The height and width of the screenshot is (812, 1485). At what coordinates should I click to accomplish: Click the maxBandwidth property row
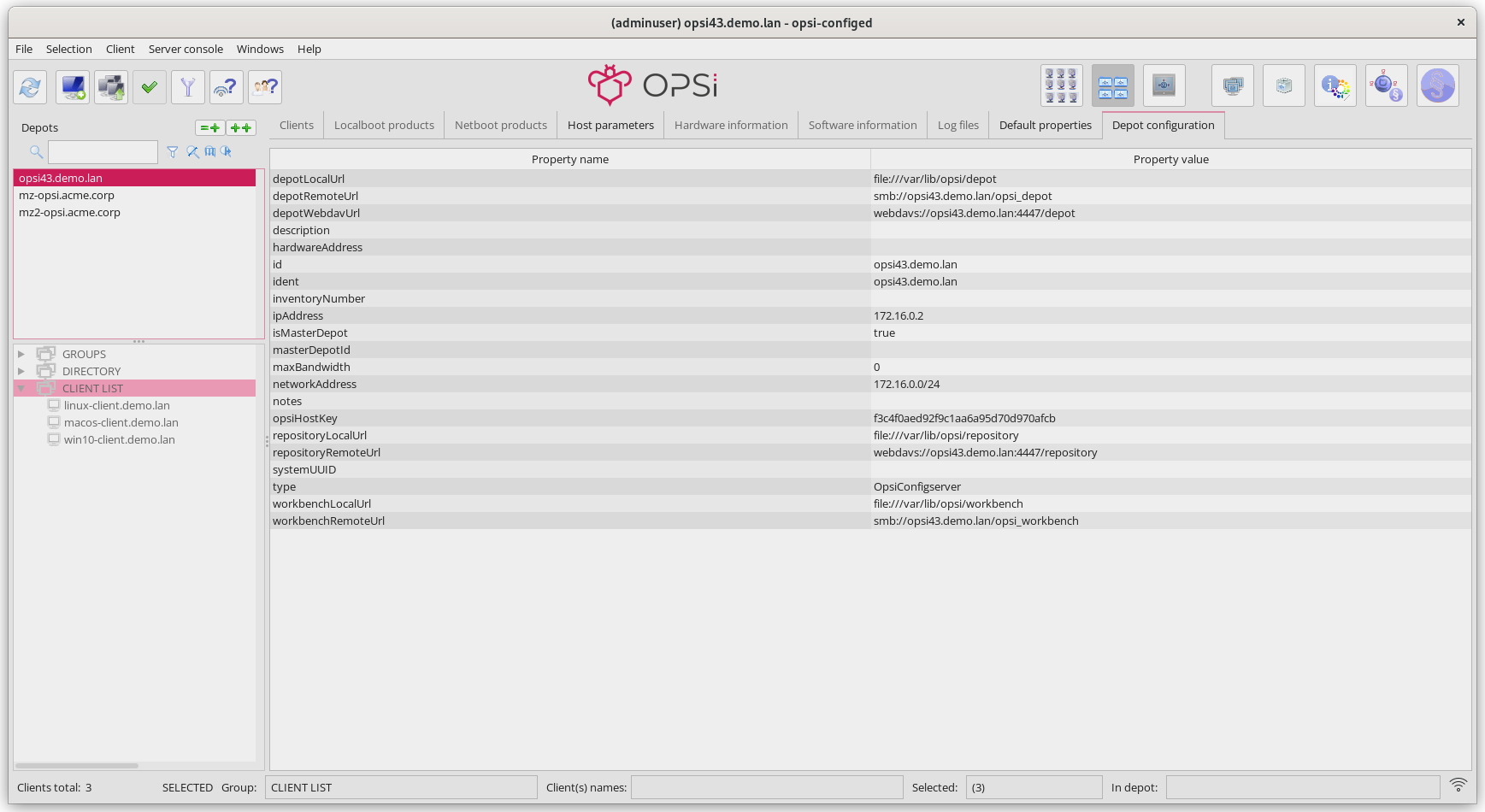point(870,367)
